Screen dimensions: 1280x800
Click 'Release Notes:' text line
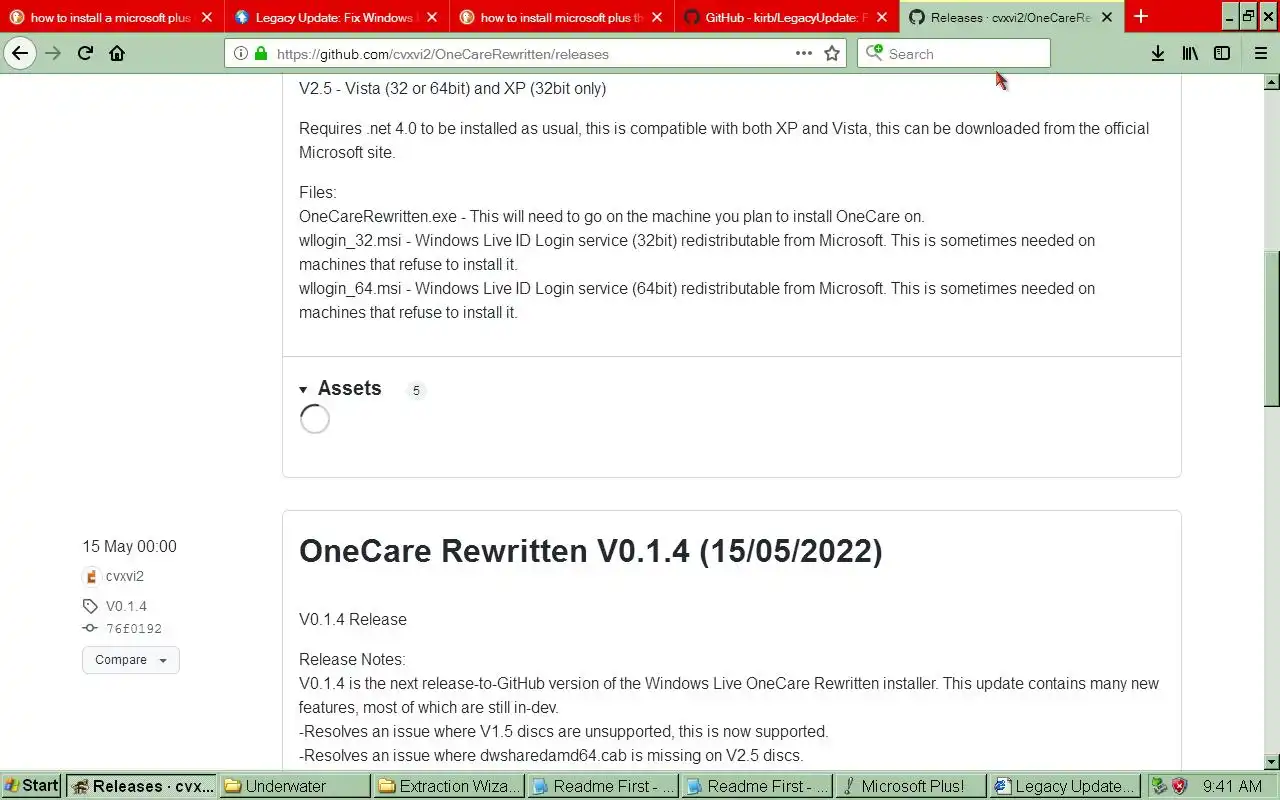[x=352, y=659]
